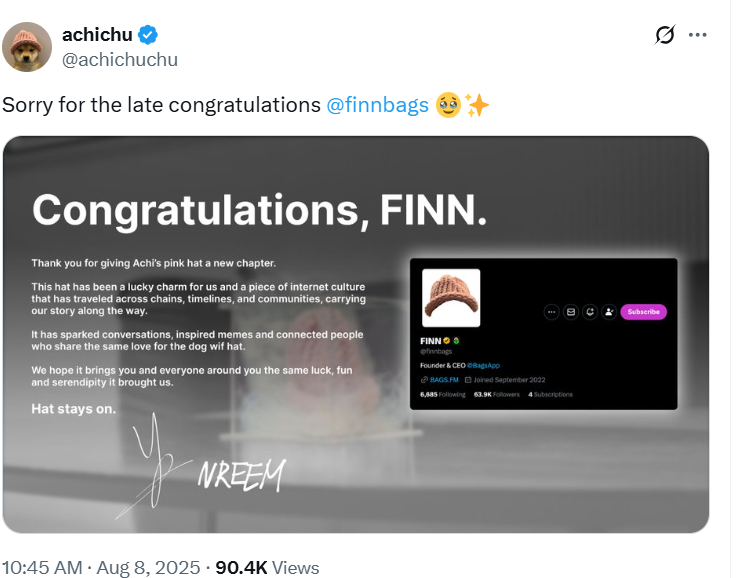Click the follow person icon in profile card
The height and width of the screenshot is (578, 737).
(609, 312)
